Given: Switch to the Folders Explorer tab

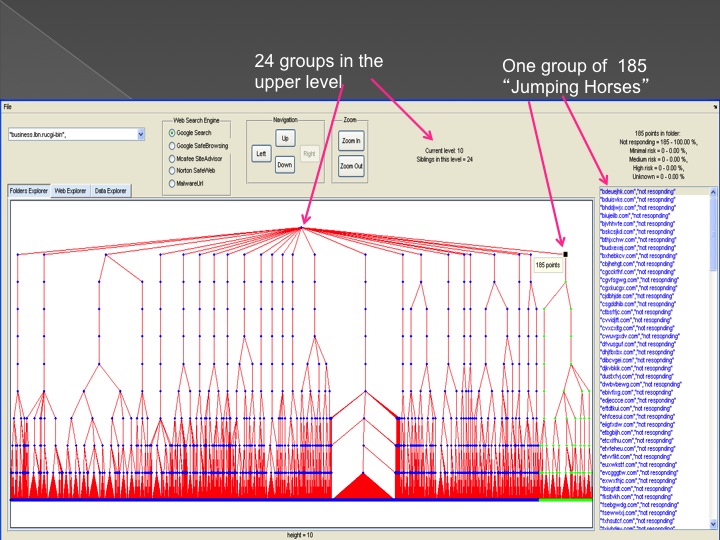Looking at the screenshot, I should (x=29, y=191).
